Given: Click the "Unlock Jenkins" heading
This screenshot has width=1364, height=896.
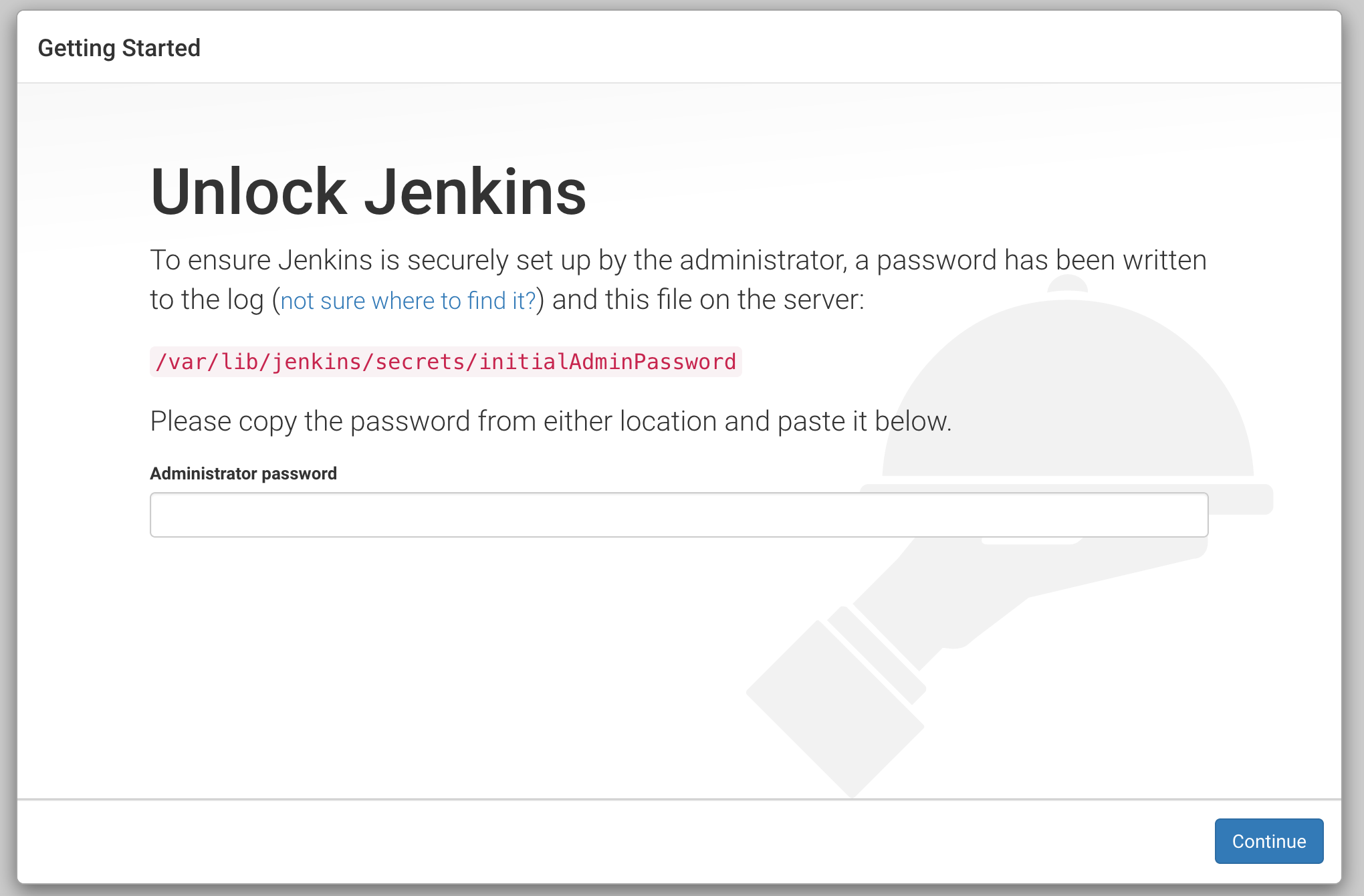Looking at the screenshot, I should coord(368,193).
